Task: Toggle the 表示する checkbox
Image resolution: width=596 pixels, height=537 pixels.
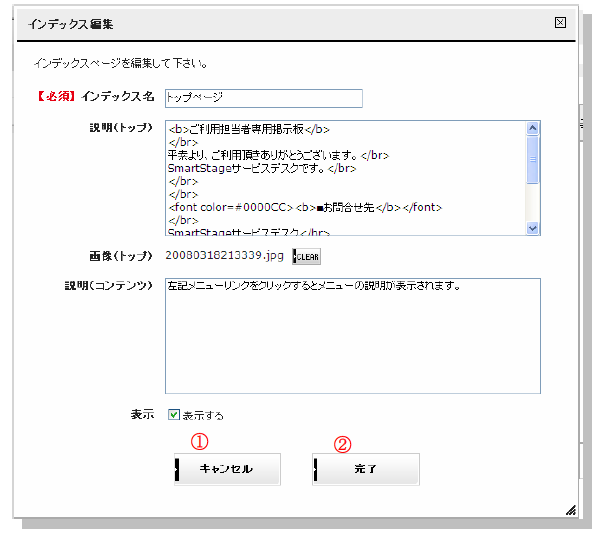Action: 174,415
